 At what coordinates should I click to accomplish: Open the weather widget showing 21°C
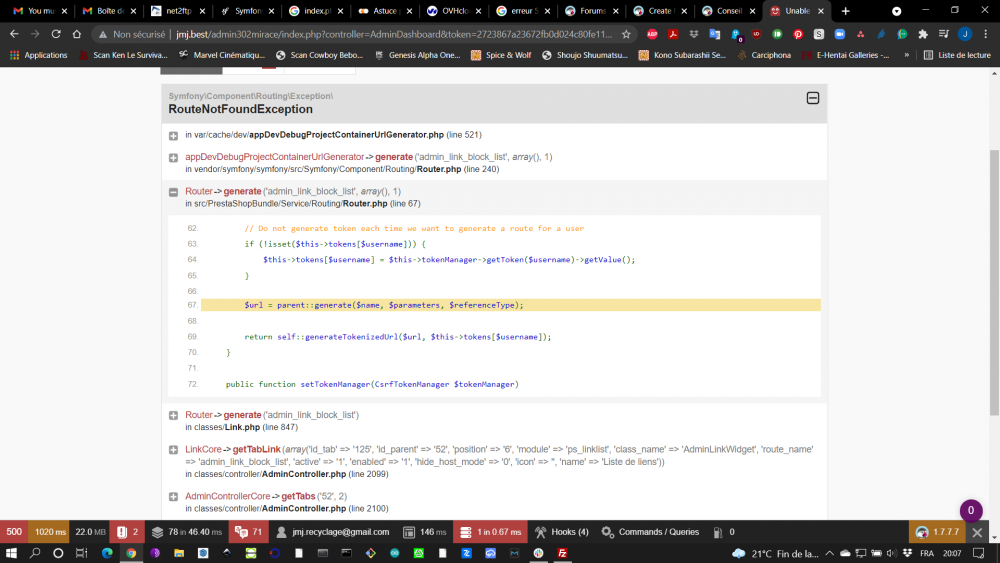click(x=775, y=553)
